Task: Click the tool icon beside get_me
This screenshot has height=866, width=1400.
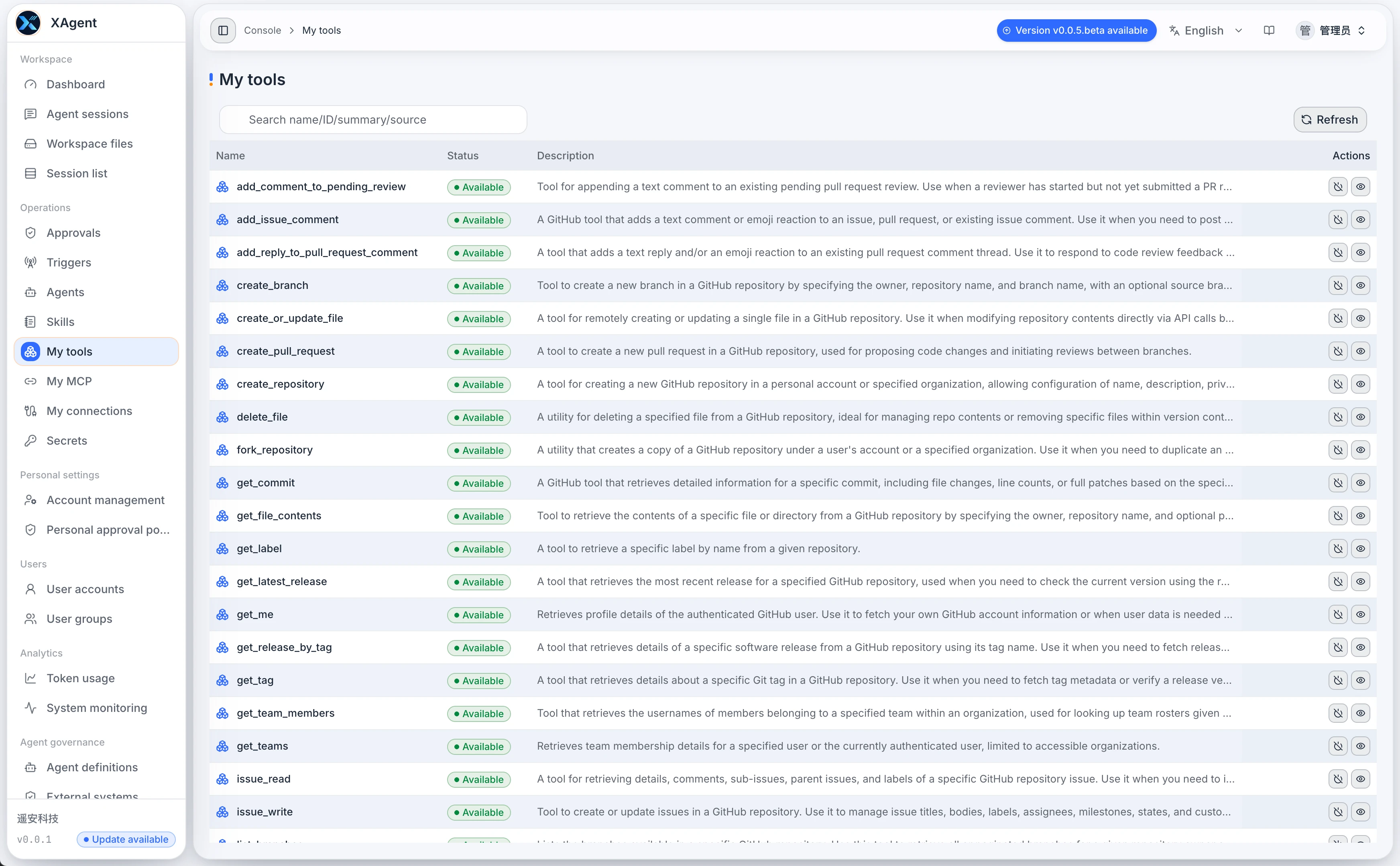Action: pos(222,614)
